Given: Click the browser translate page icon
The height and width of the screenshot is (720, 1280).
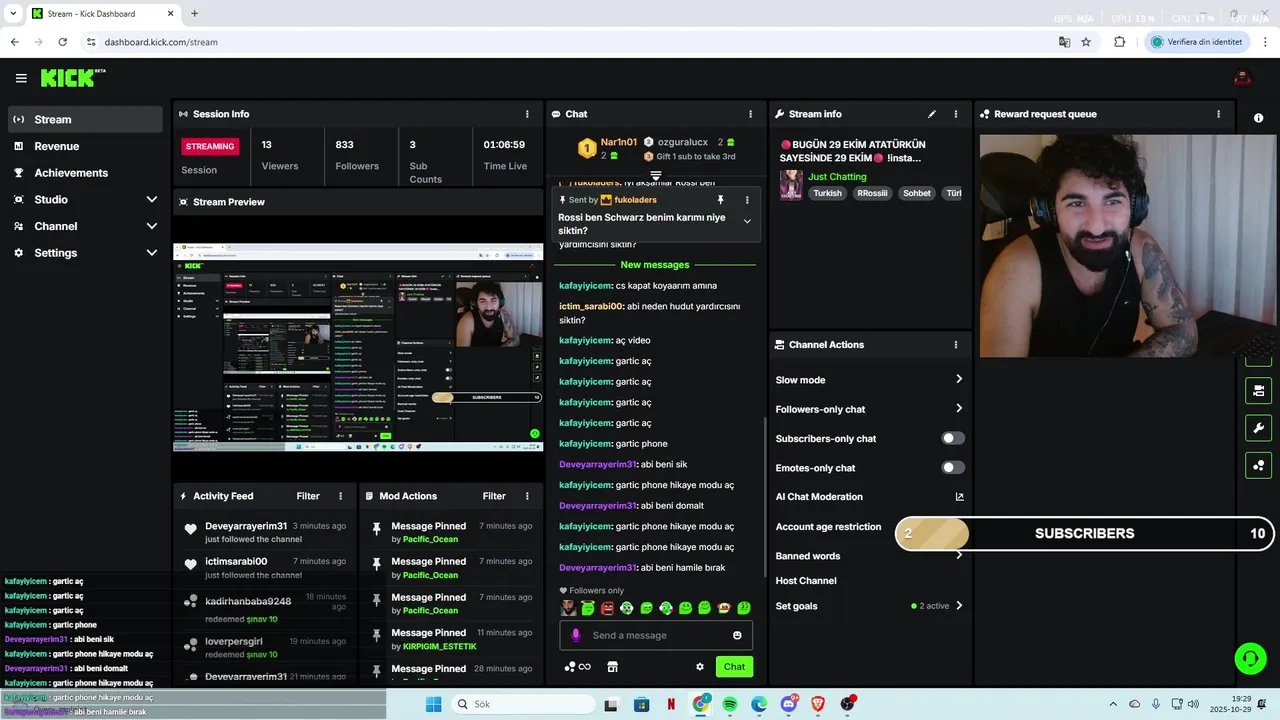Looking at the screenshot, I should 1064,42.
